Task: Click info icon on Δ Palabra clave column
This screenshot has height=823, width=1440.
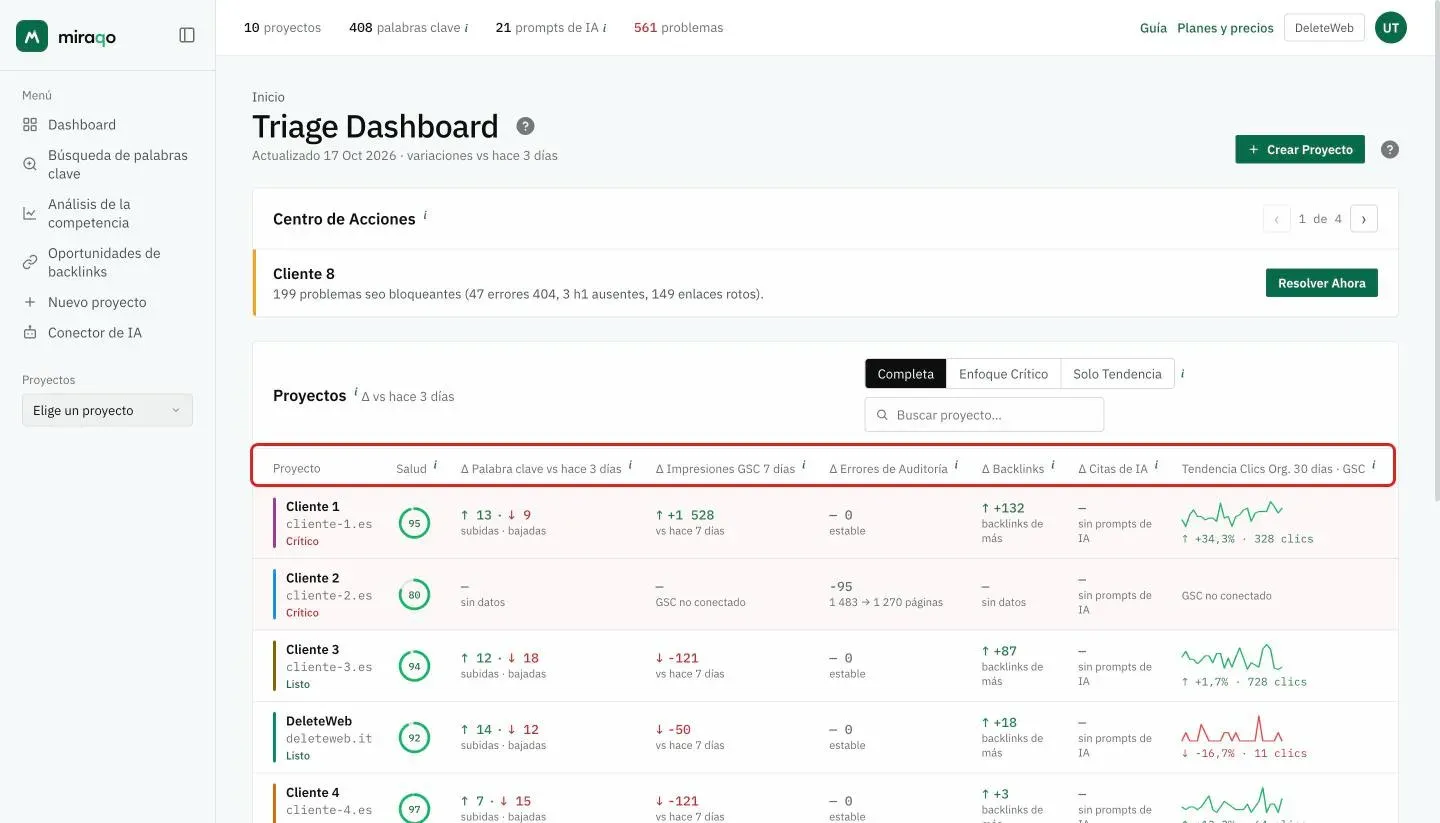Action: click(x=630, y=465)
